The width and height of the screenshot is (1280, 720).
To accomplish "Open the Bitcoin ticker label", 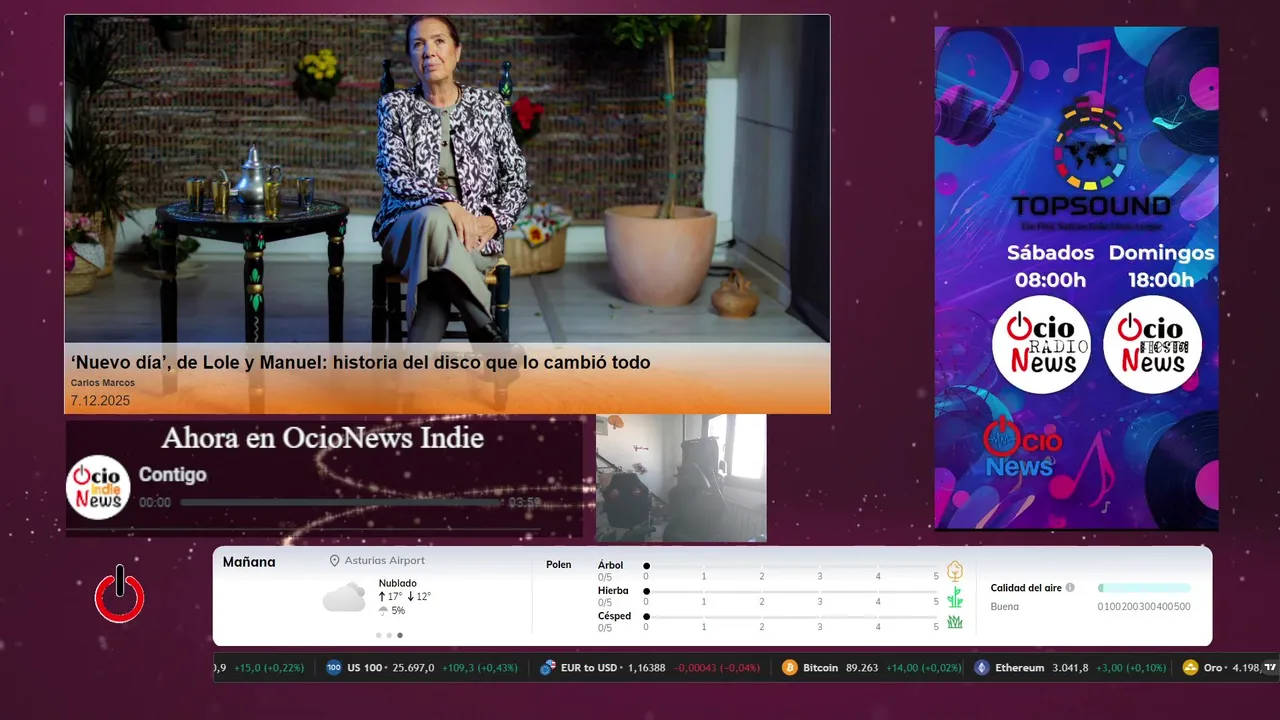I will click(820, 668).
